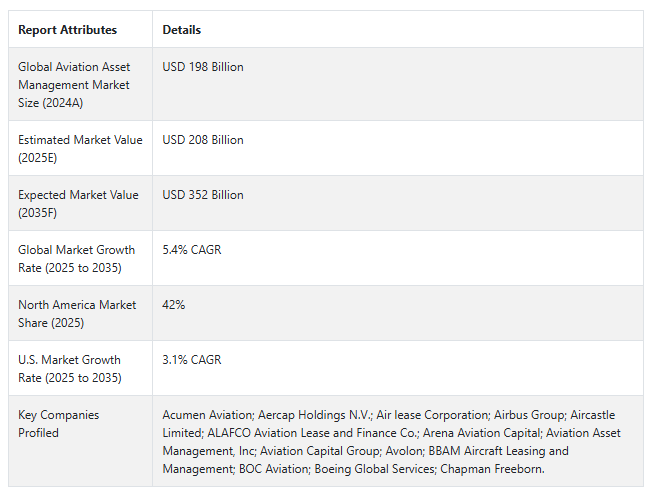Select the U.S. Market Growth Rate cell
The image size is (645, 496).
tap(69, 368)
